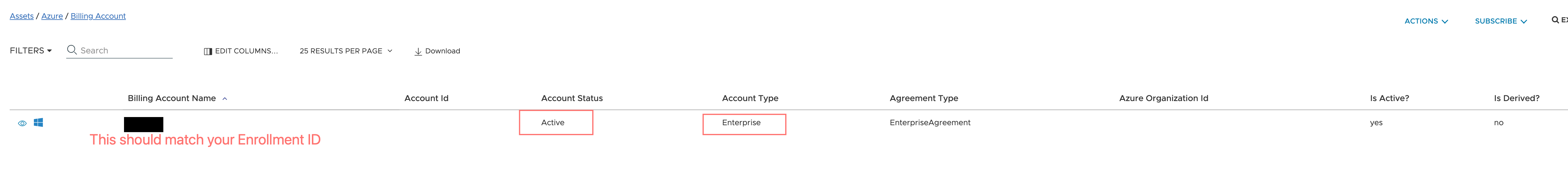Go to Assets breadcrumb link
The image size is (1568, 181).
21,16
